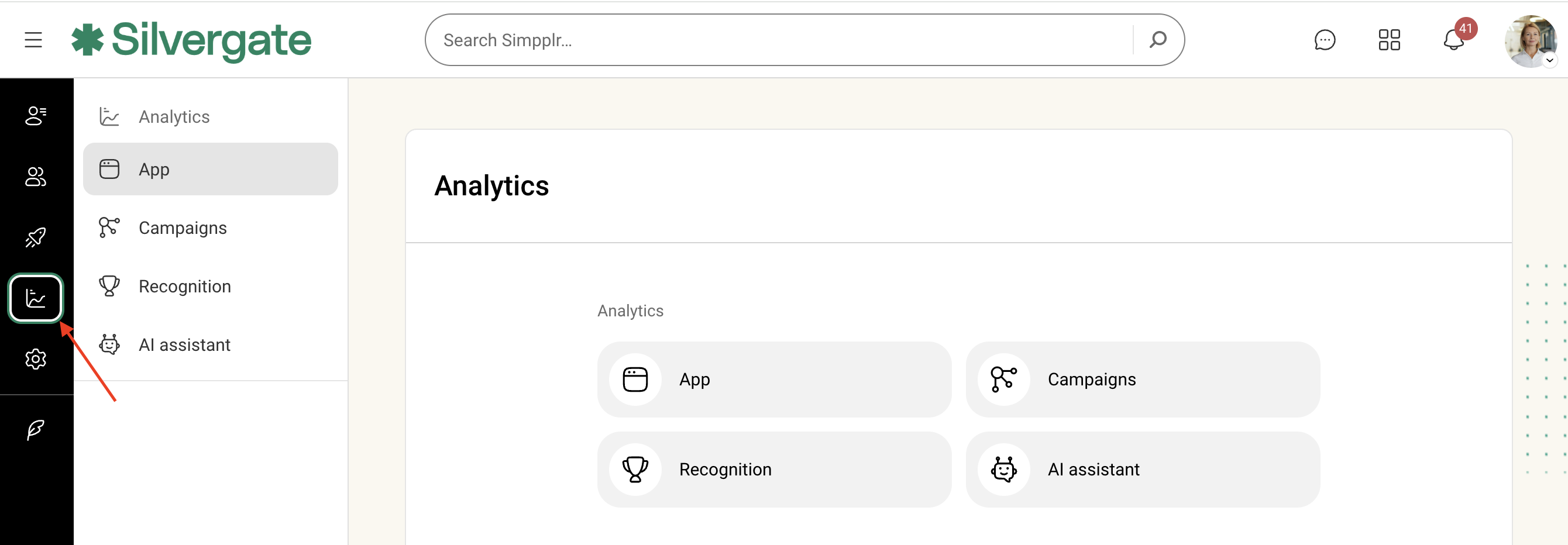This screenshot has width=1568, height=545.
Task: Open the notifications bell icon
Action: tap(1453, 40)
